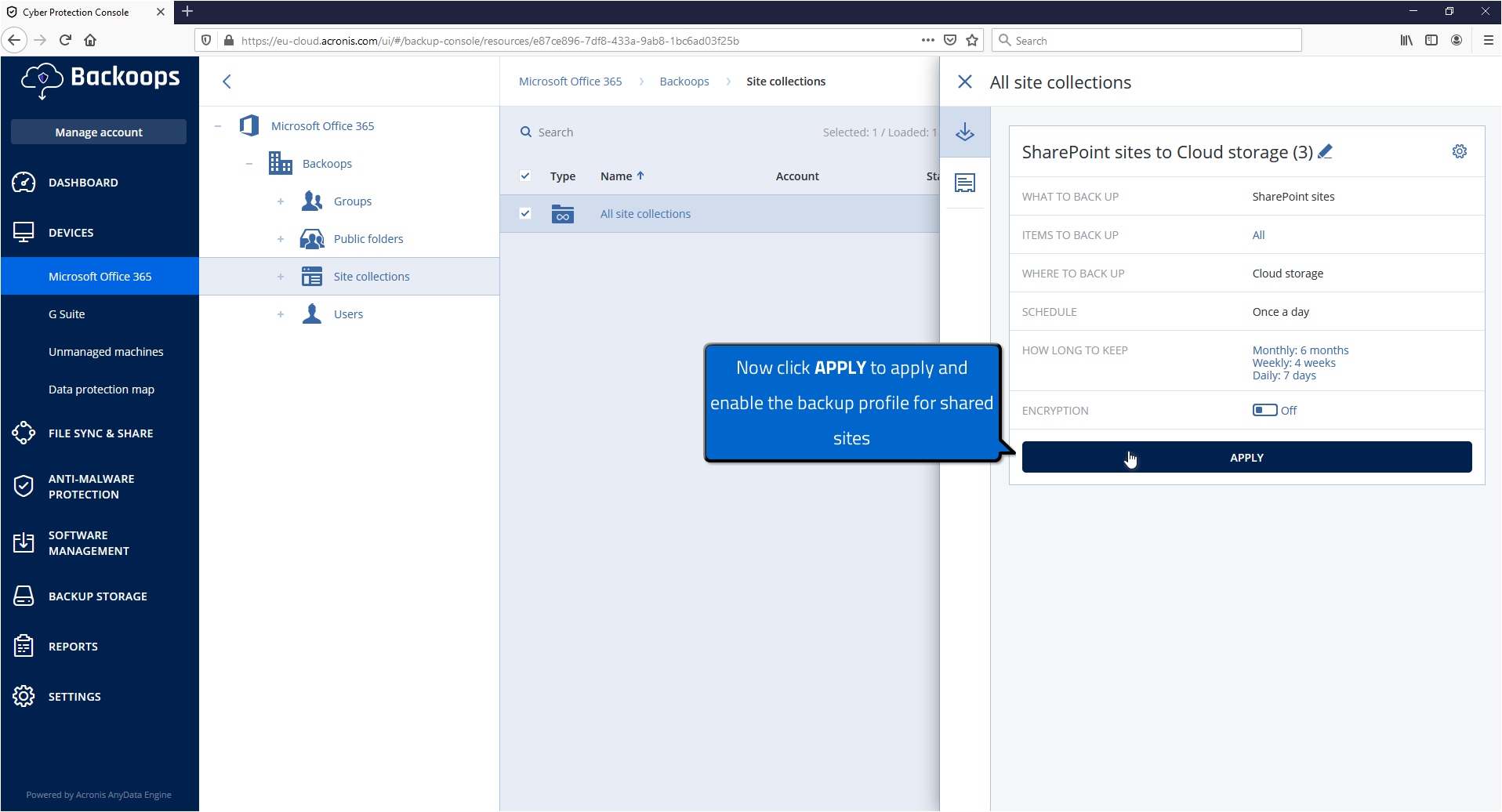The width and height of the screenshot is (1502, 812).
Task: Change Items to back up 'All' link
Action: [1258, 234]
